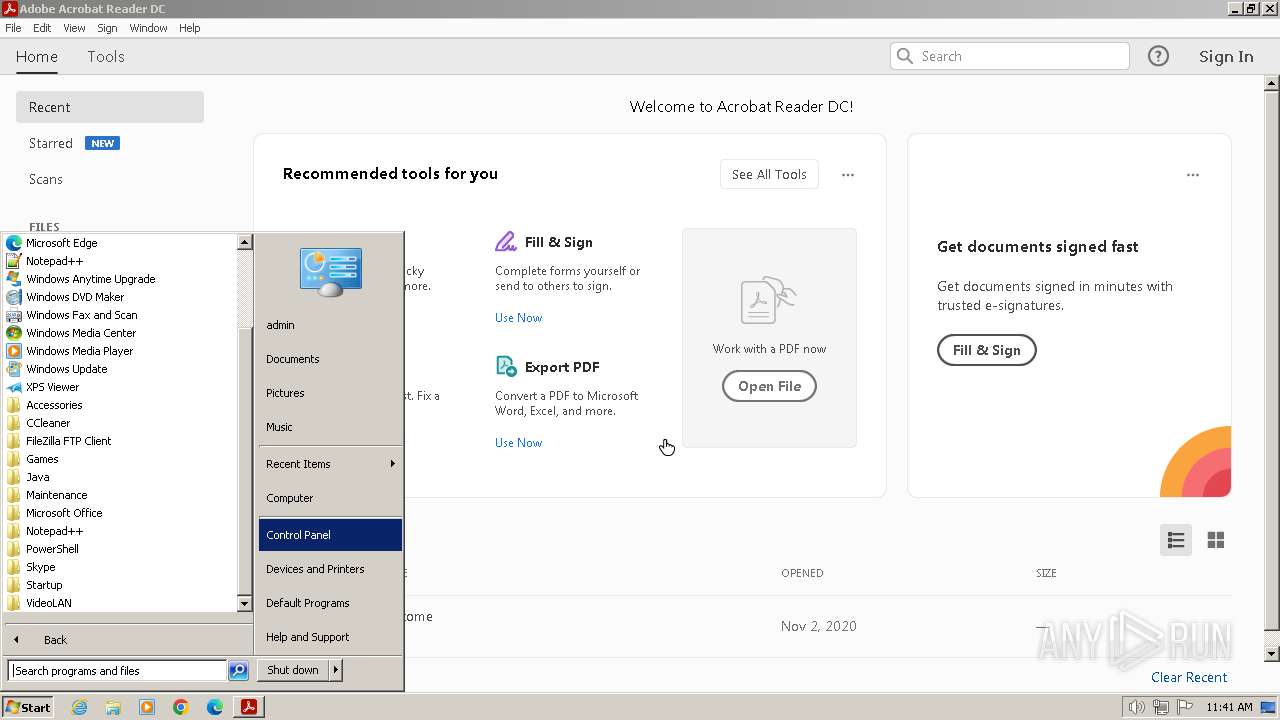Click Use Now under Export PDF

point(519,443)
